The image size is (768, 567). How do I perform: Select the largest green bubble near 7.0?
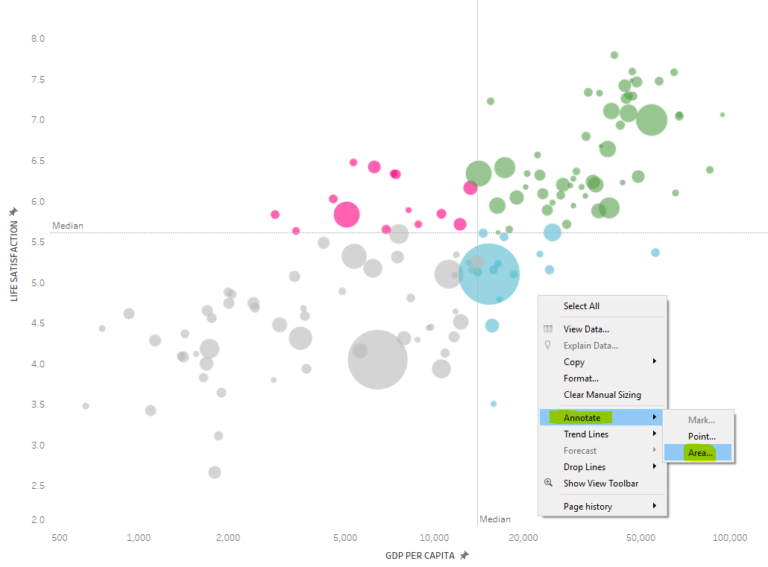[651, 119]
